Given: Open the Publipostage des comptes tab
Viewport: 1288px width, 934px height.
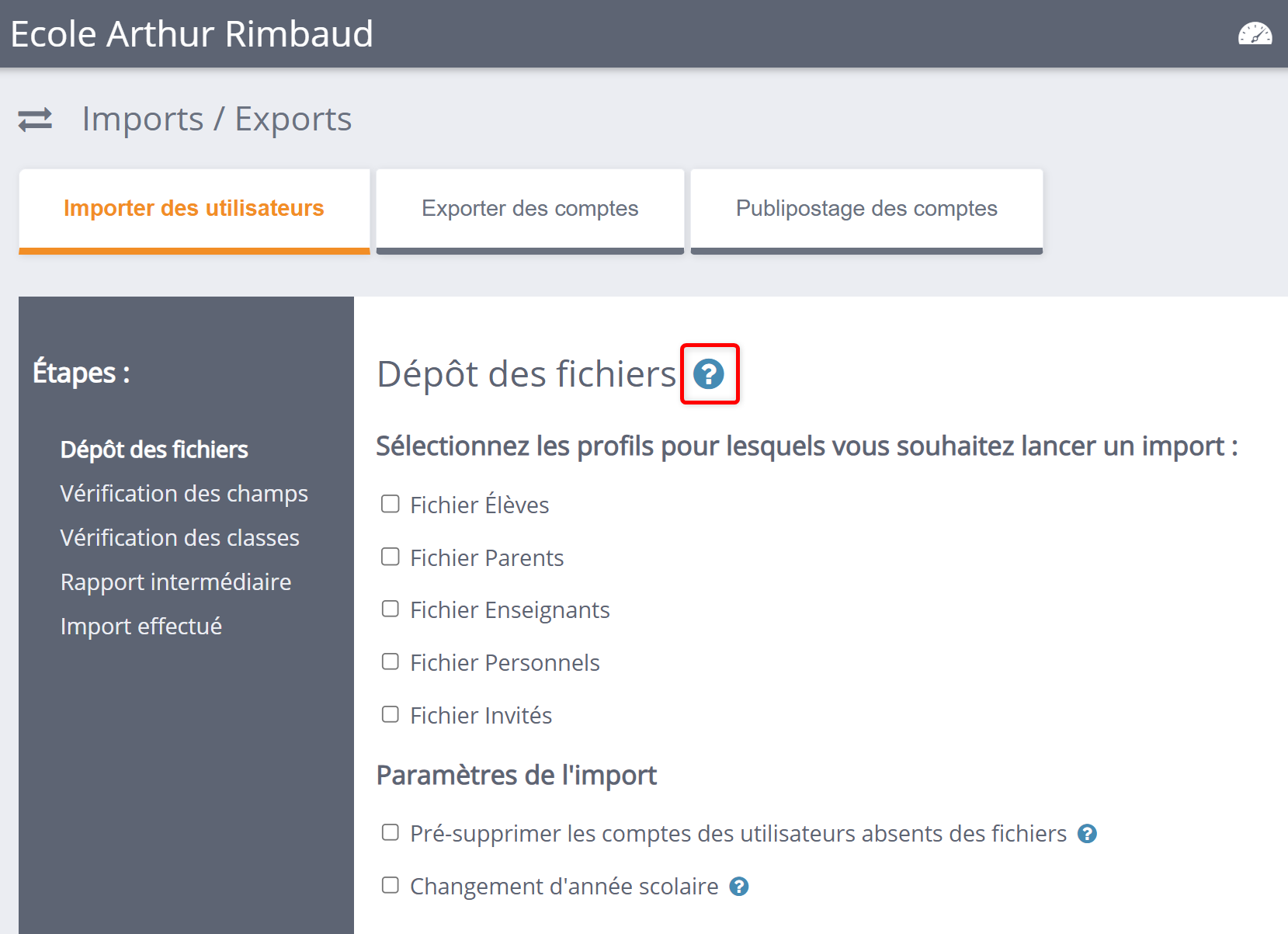Looking at the screenshot, I should coord(866,209).
